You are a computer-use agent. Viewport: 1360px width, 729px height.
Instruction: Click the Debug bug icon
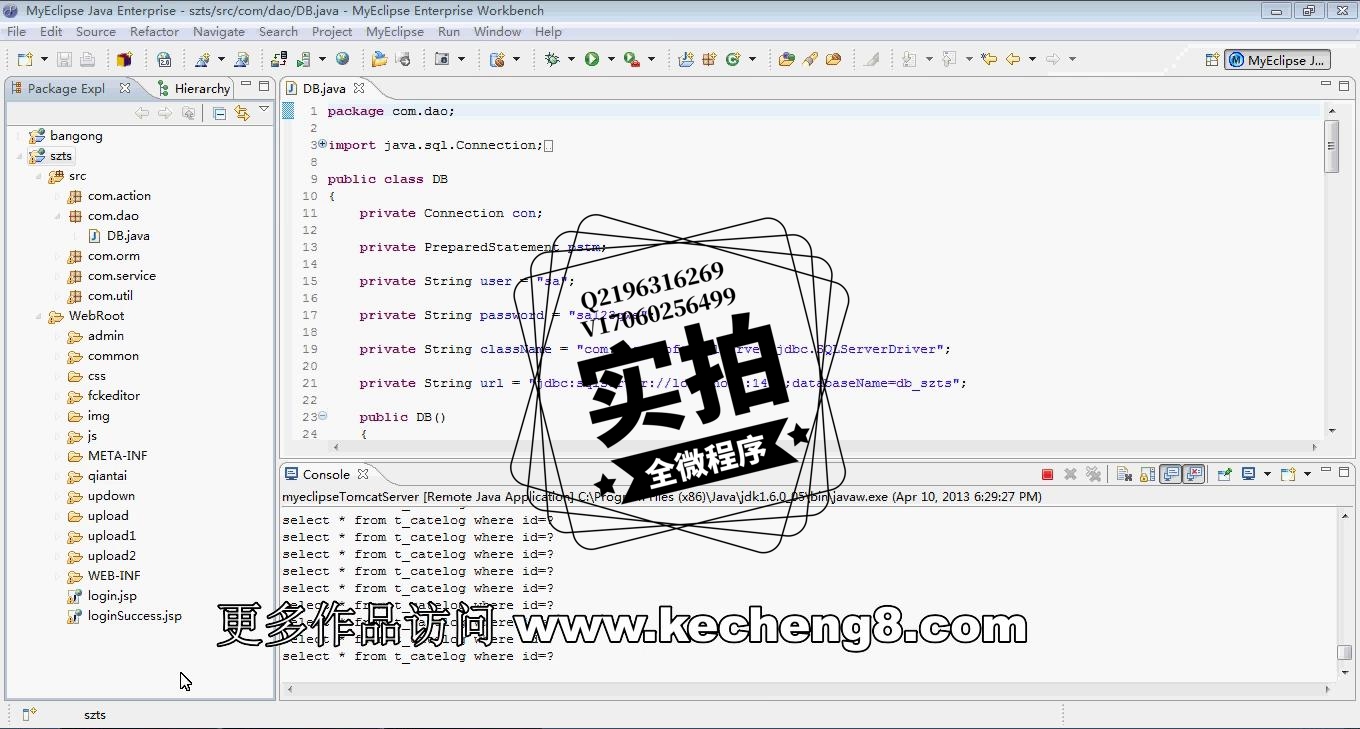point(552,59)
